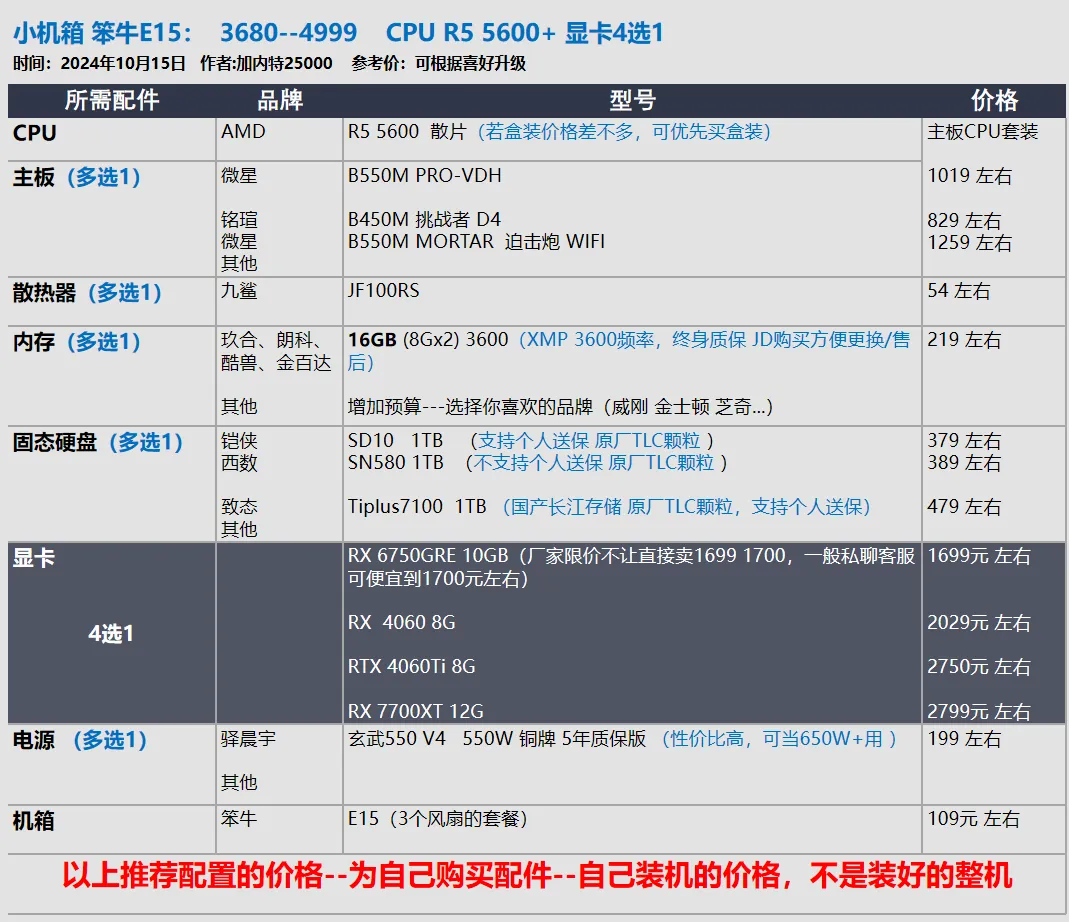This screenshot has height=922, width=1069.
Task: Click the RX 4060 8G GPU entry
Action: click(x=402, y=623)
